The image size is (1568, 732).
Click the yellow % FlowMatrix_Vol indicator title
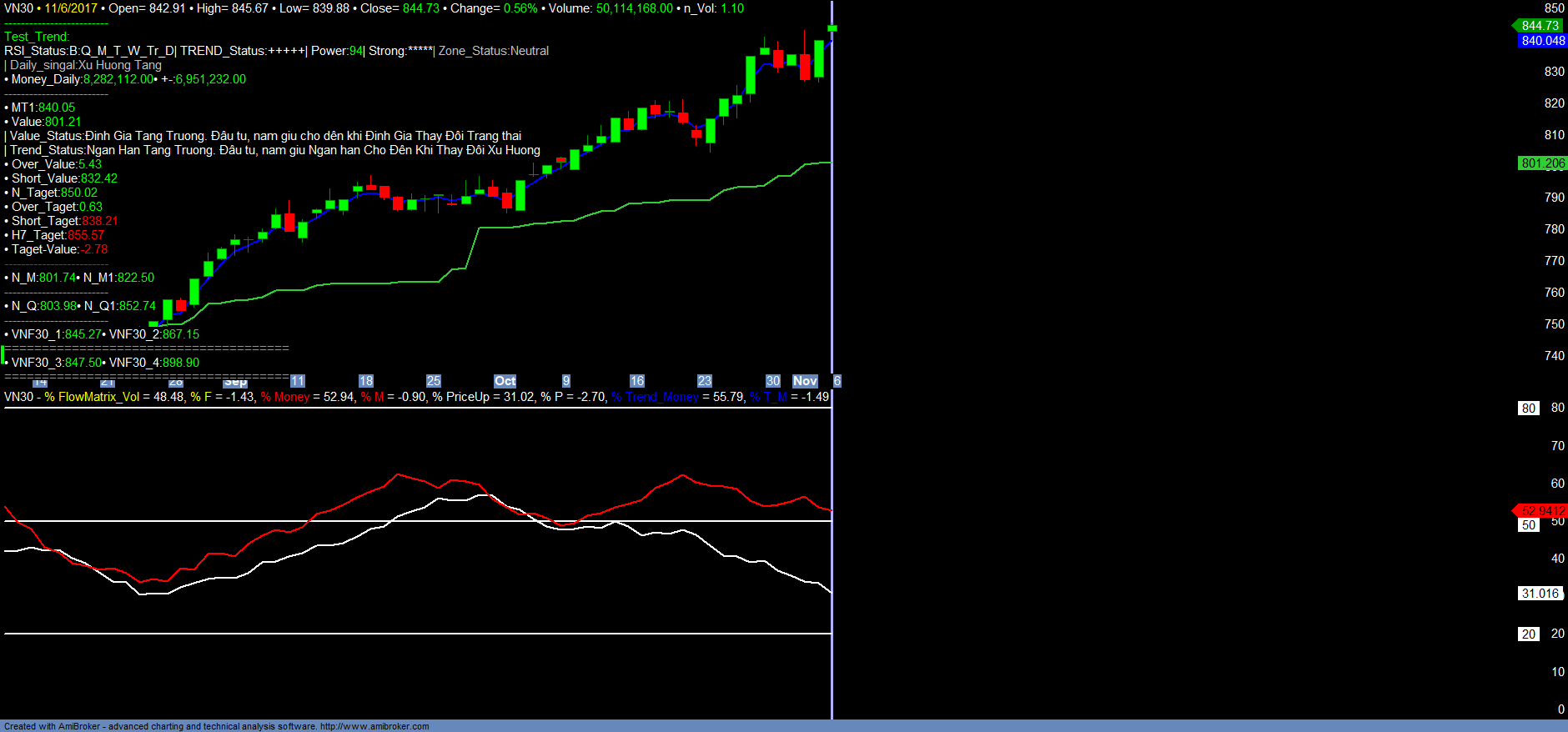click(x=92, y=397)
